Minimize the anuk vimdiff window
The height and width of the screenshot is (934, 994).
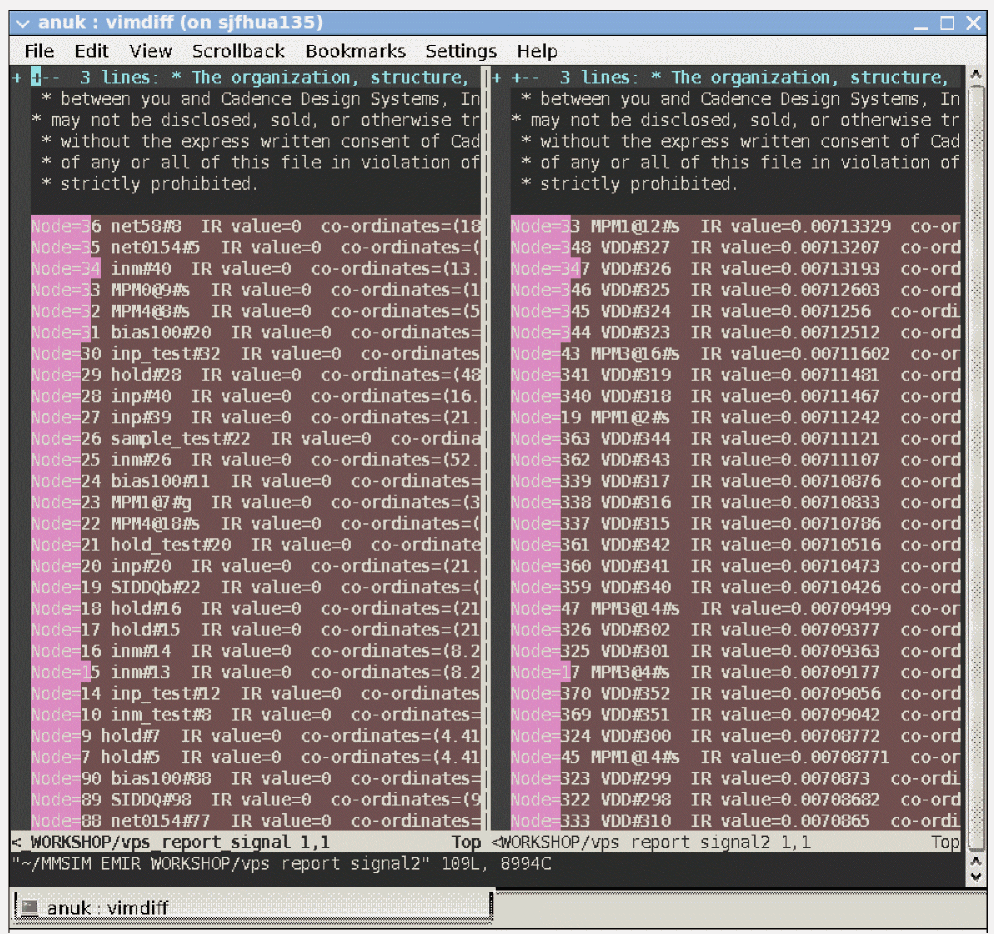coord(921,24)
